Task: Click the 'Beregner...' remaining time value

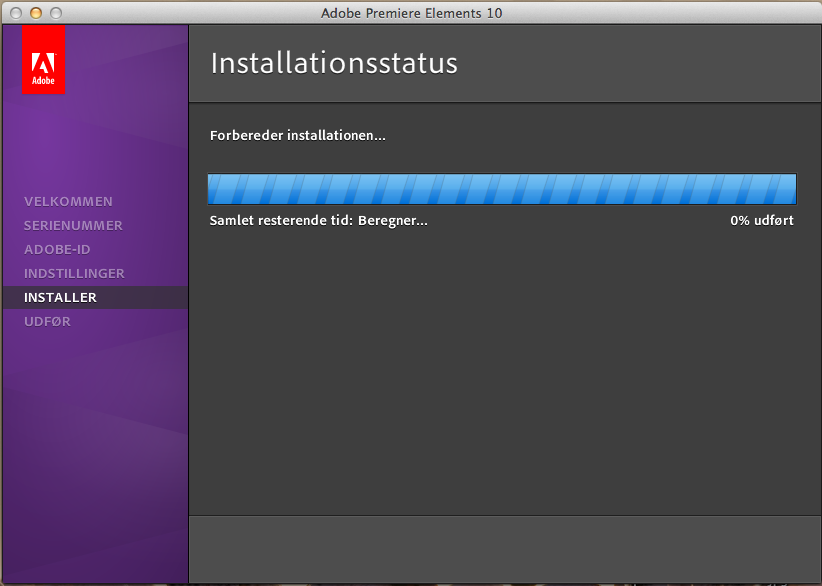Action: pos(393,220)
